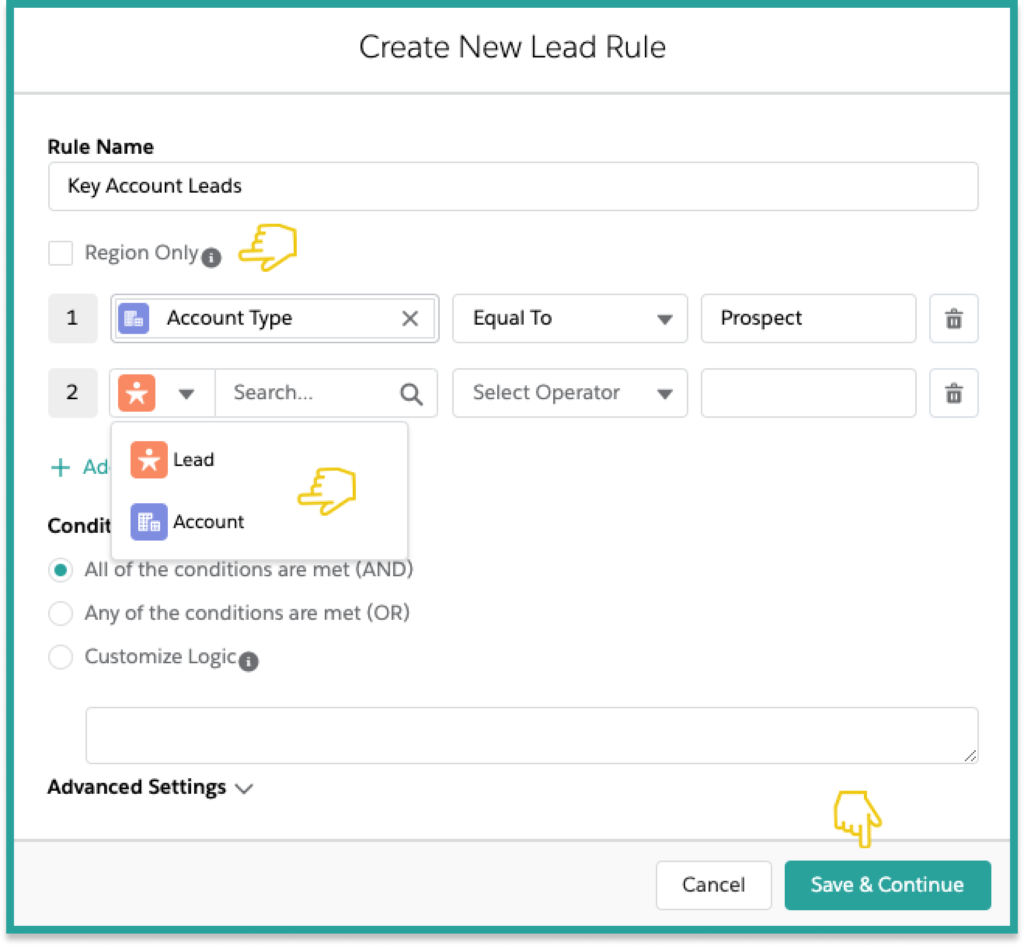Image resolution: width=1024 pixels, height=946 pixels.
Task: Click the search magnifier icon in row 2
Action: 411,394
